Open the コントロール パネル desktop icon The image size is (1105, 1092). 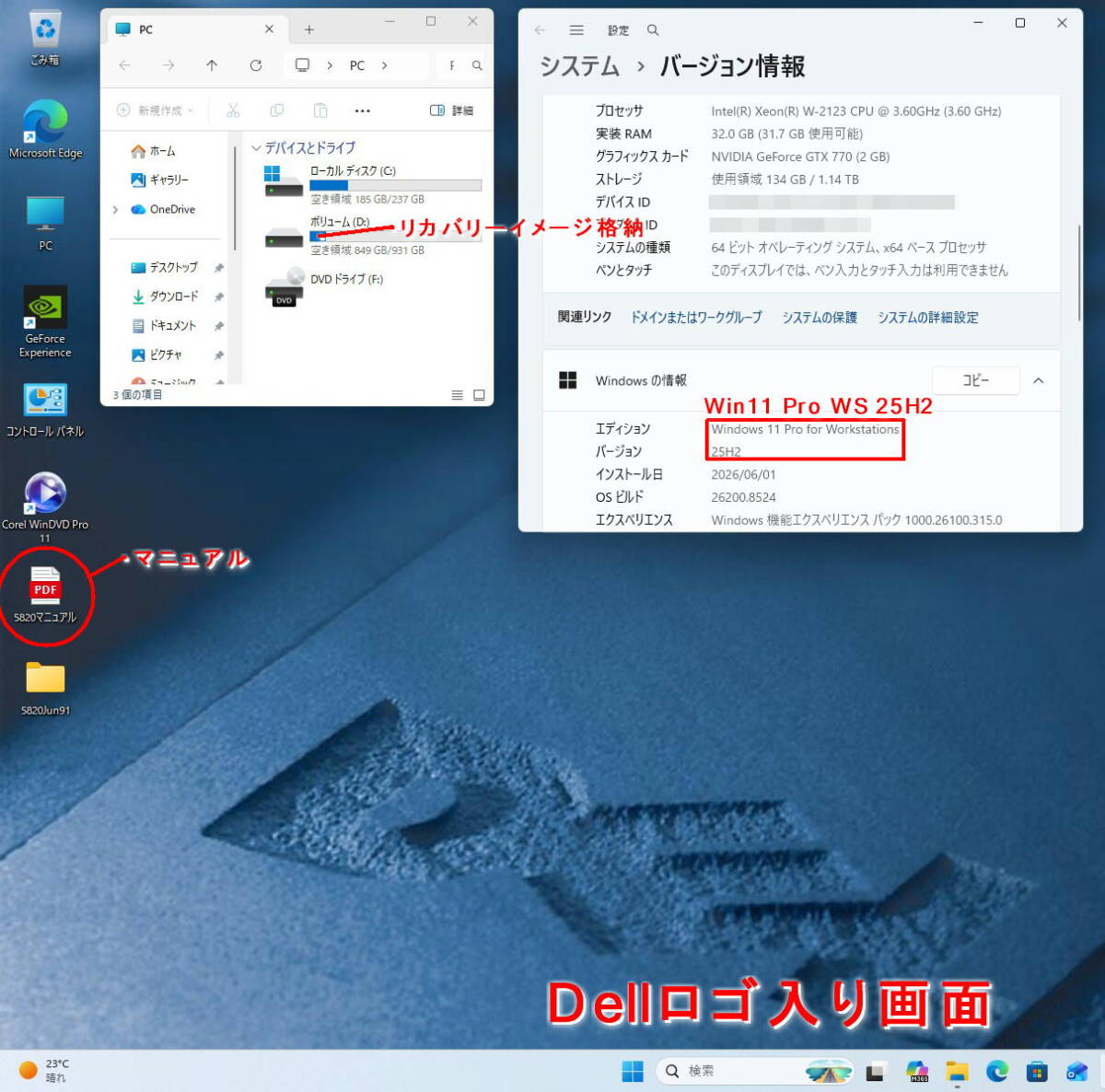pos(45,410)
